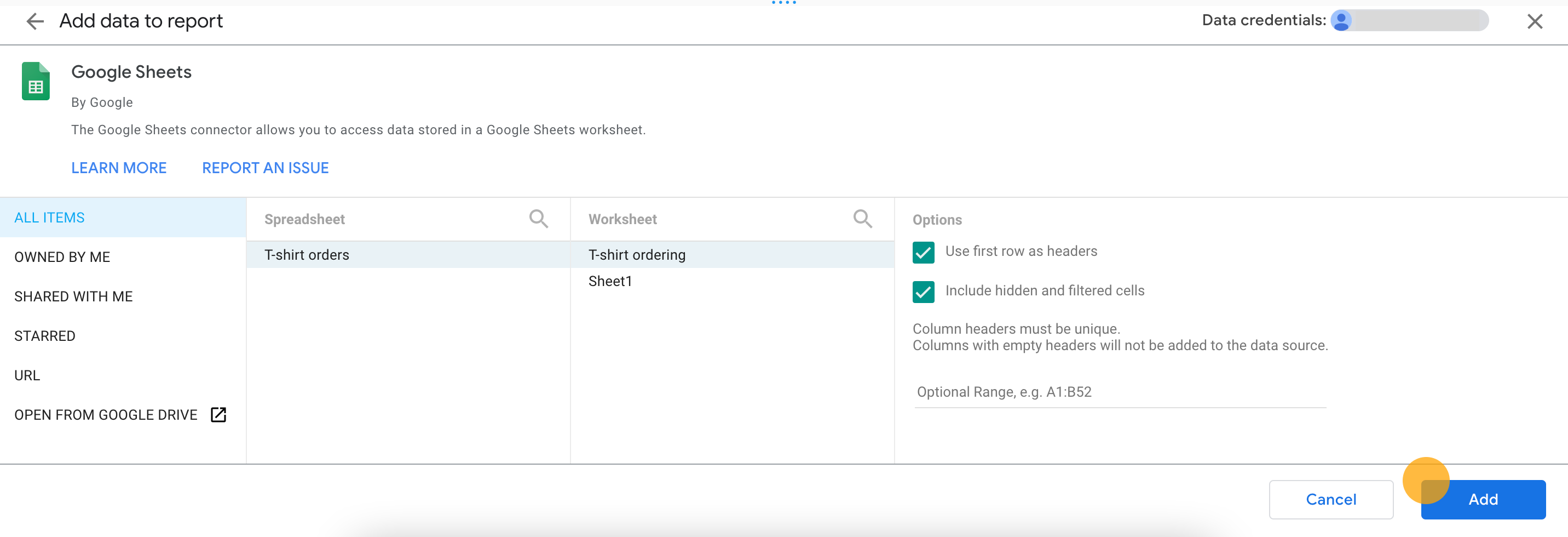Select the Sheet1 worksheet
The width and height of the screenshot is (1568, 537).
tap(731, 281)
